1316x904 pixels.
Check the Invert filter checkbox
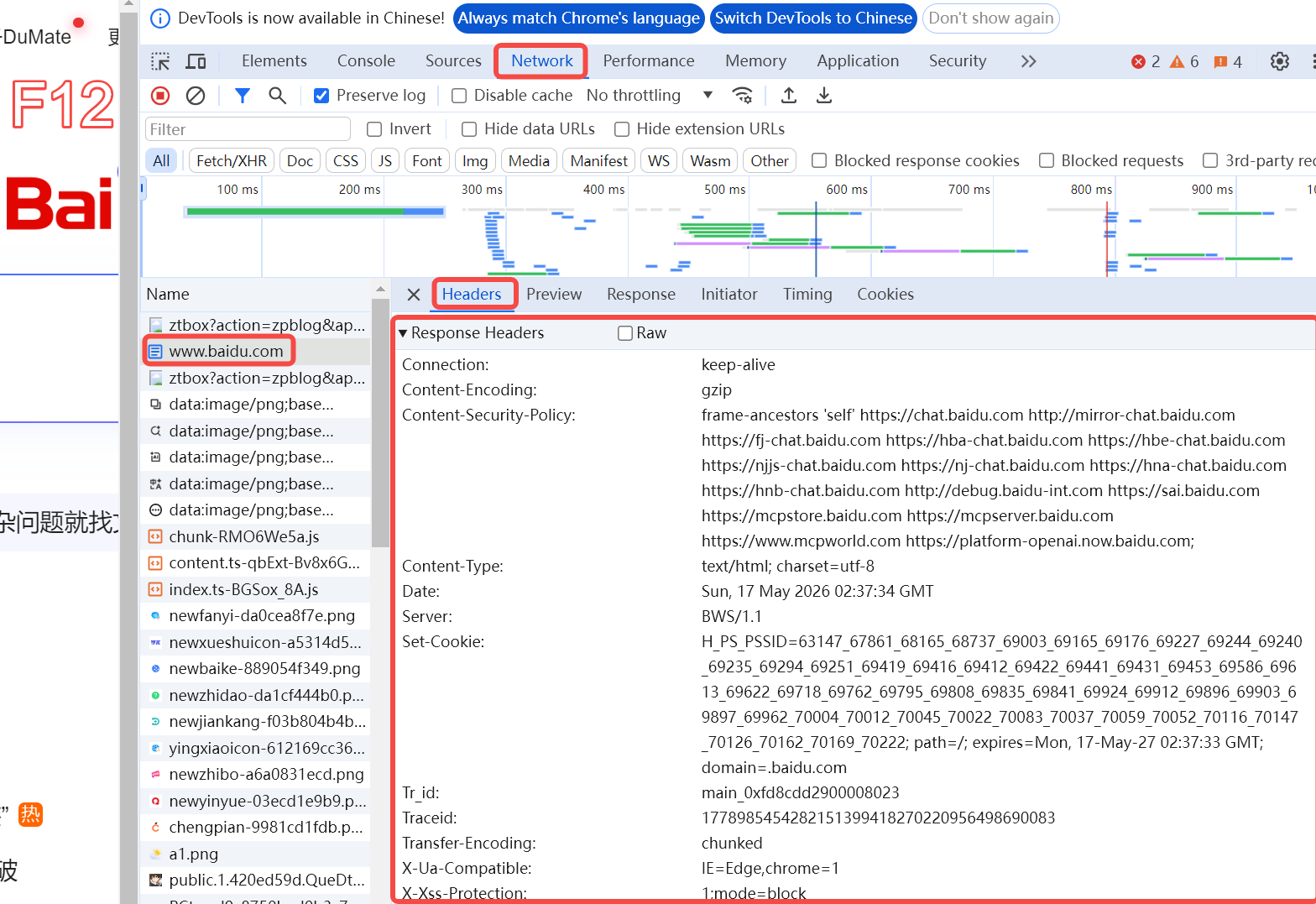click(x=374, y=129)
